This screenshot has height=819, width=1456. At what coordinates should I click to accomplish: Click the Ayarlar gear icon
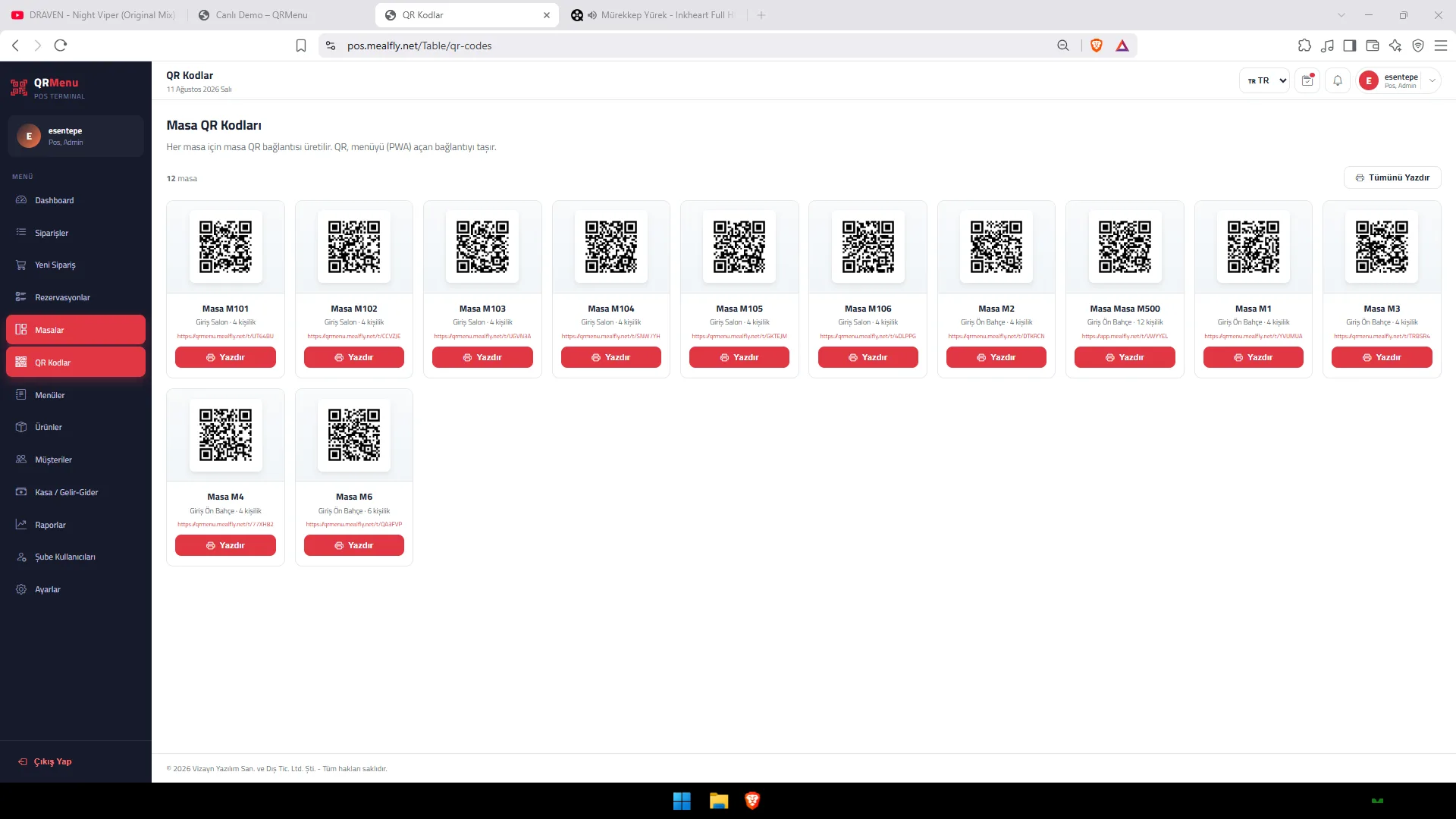coord(21,589)
